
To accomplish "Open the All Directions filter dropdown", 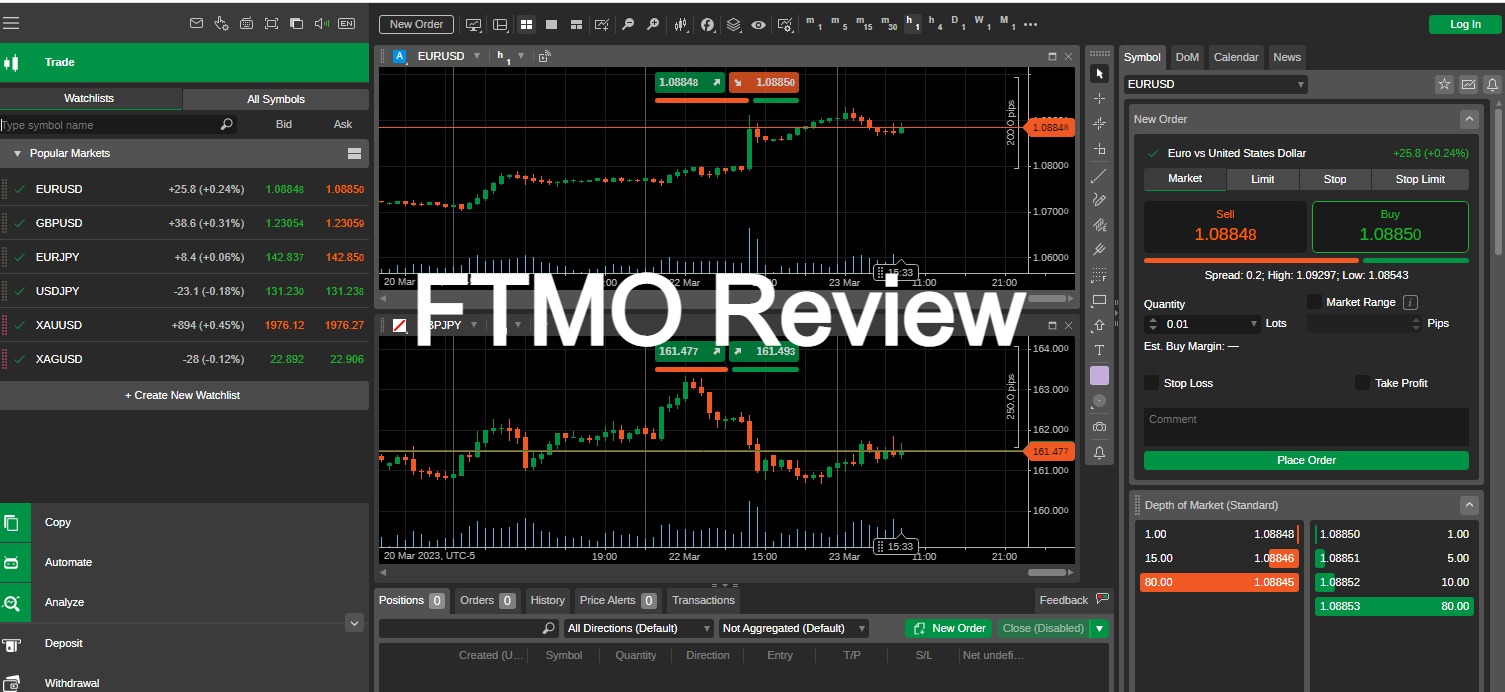I will coord(637,628).
